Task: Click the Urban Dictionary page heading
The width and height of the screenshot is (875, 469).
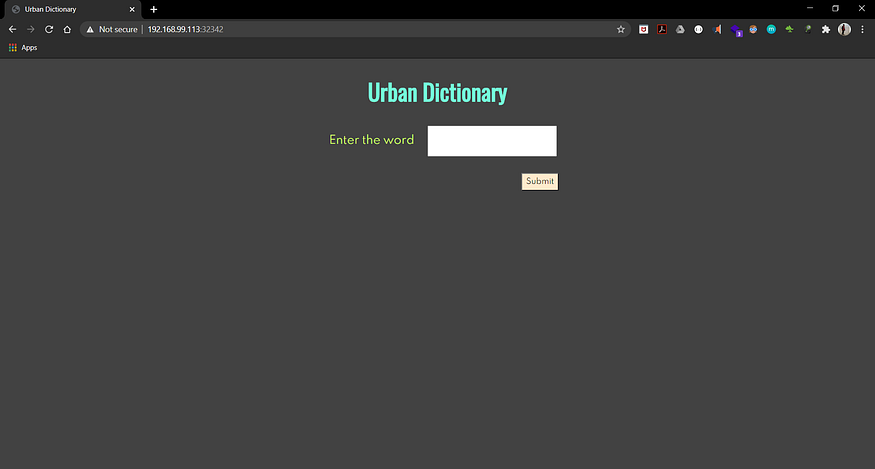Action: [x=438, y=93]
